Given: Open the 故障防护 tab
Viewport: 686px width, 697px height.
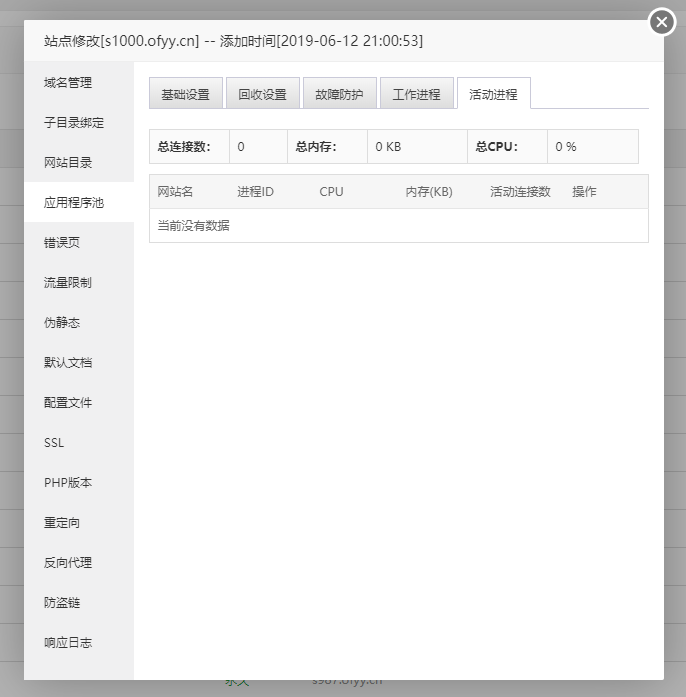Looking at the screenshot, I should 339,94.
